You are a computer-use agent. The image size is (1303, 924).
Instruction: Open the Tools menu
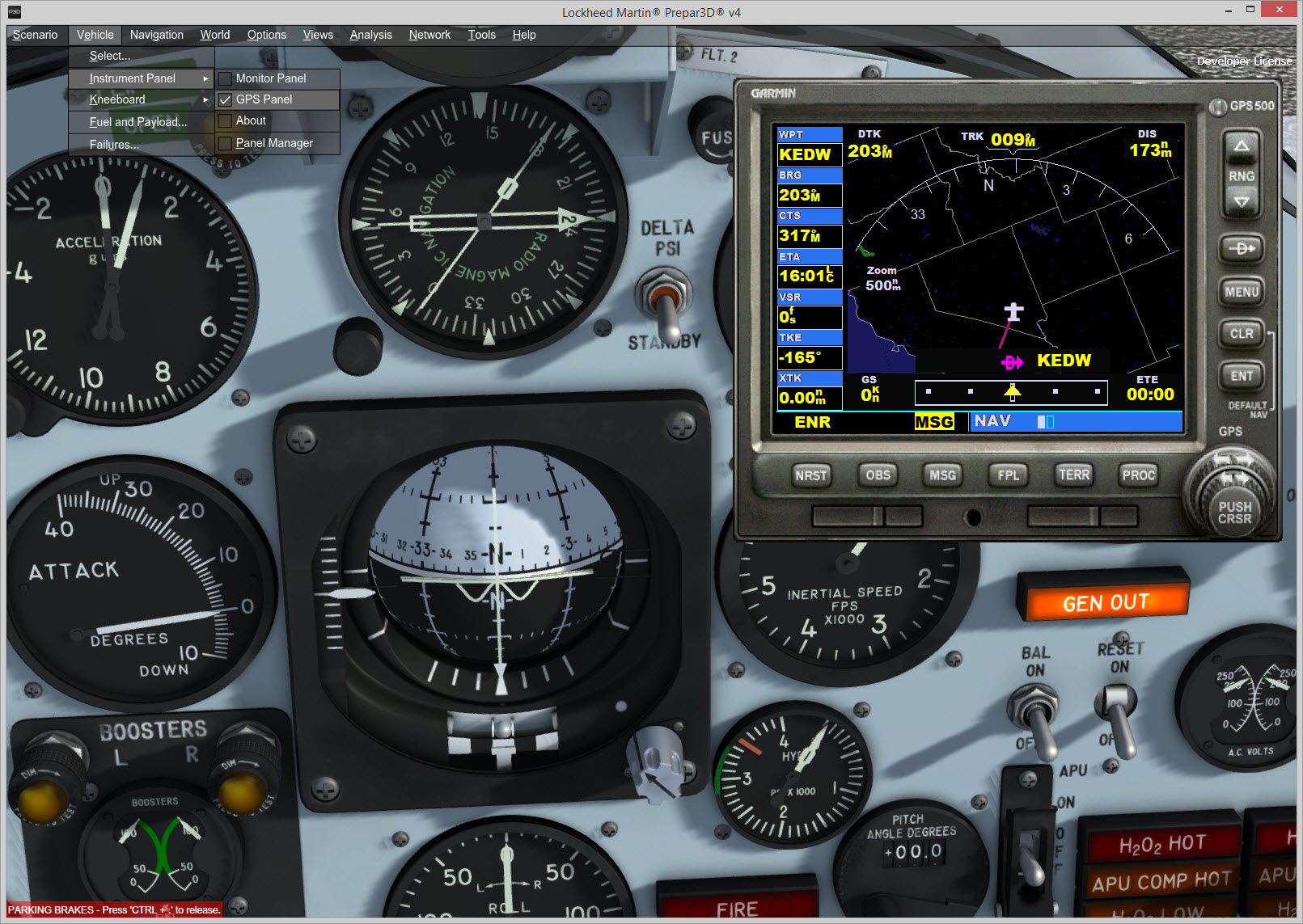pos(481,35)
